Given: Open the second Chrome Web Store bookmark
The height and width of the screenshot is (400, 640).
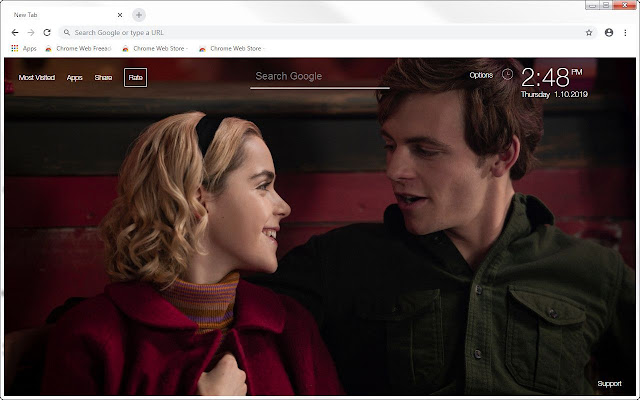Looking at the screenshot, I should [155, 49].
